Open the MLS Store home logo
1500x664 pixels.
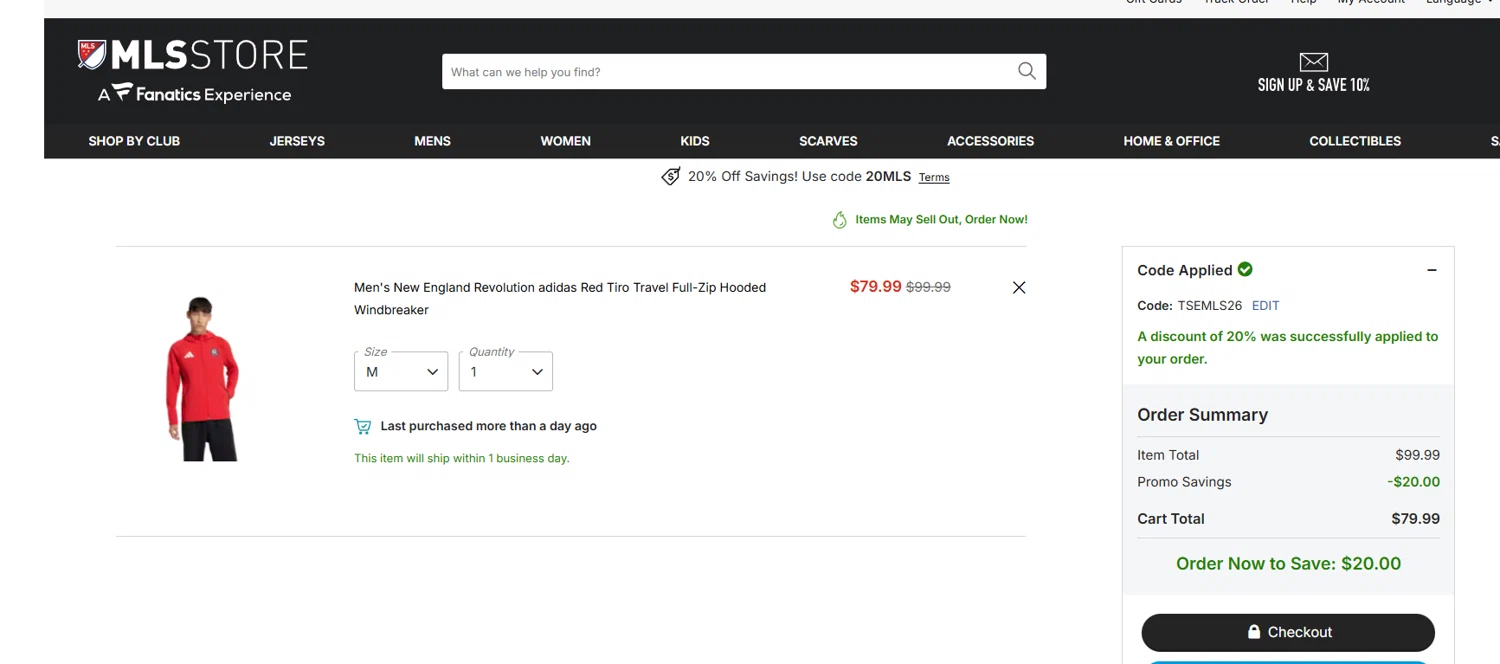click(x=193, y=55)
